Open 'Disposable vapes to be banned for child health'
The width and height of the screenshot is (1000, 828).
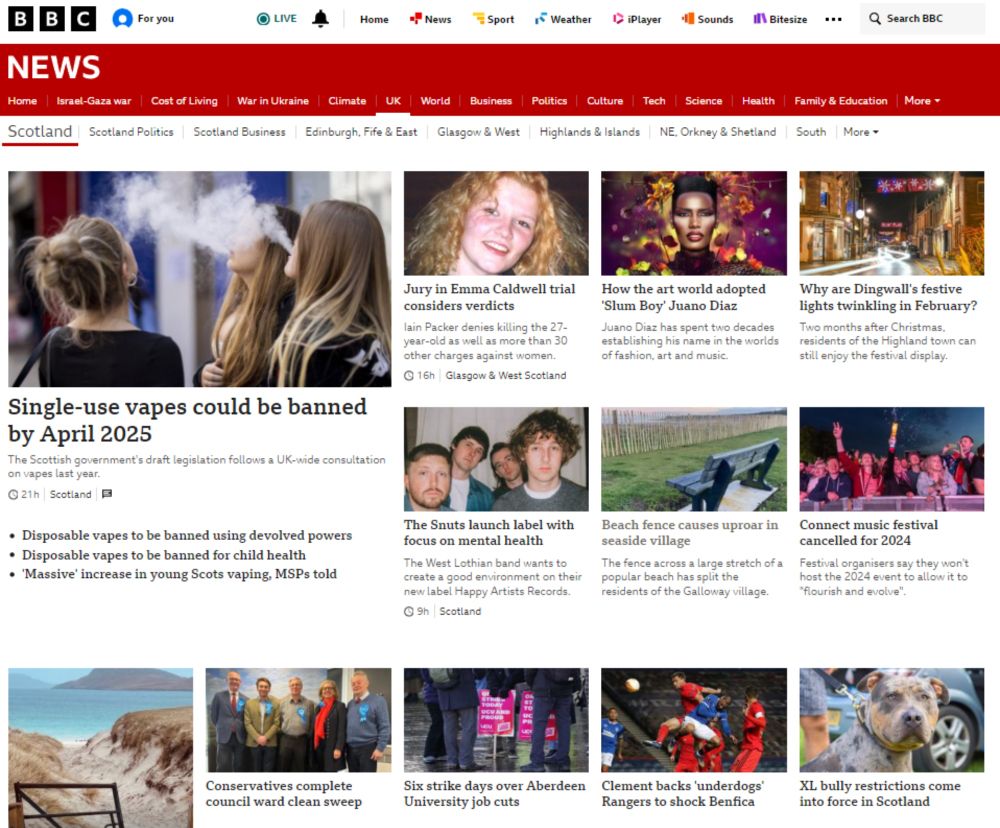click(164, 555)
